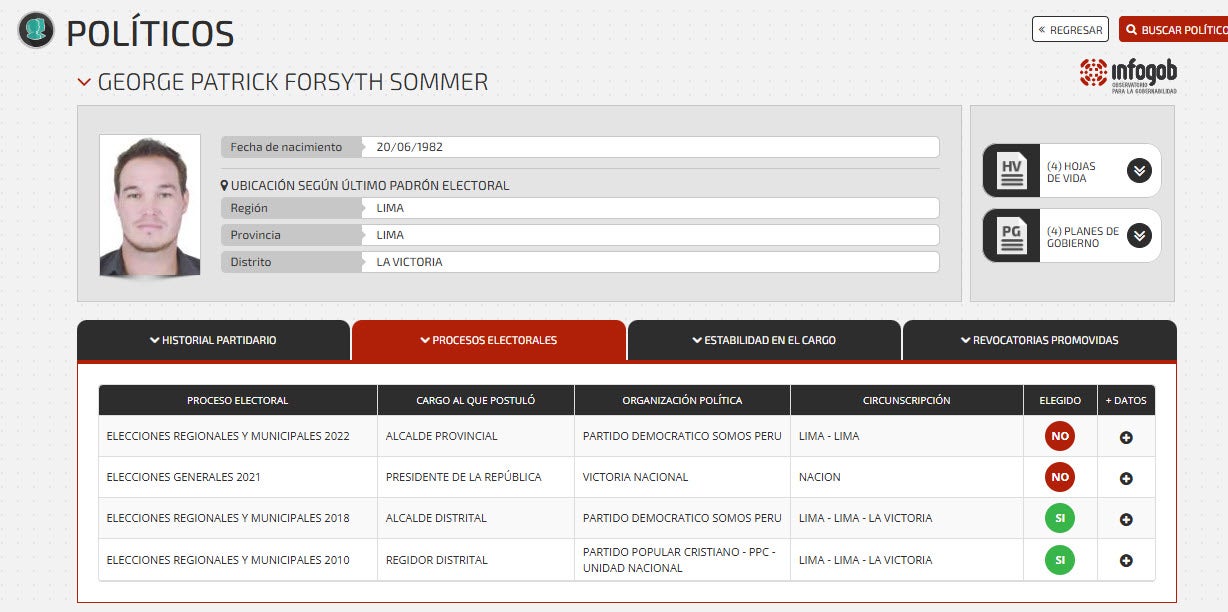The width and height of the screenshot is (1228, 612).
Task: Click the HV hojas de vida document icon
Action: coord(1012,171)
